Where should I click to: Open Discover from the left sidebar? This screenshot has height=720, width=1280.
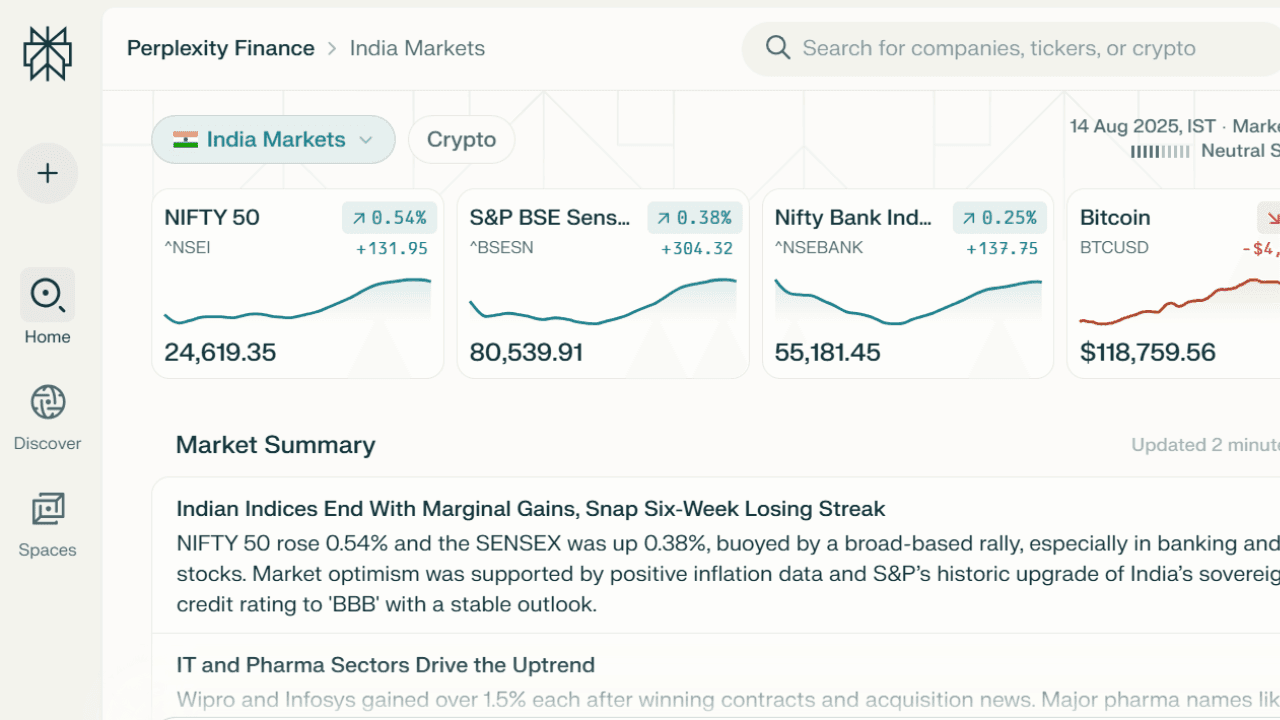coord(47,402)
